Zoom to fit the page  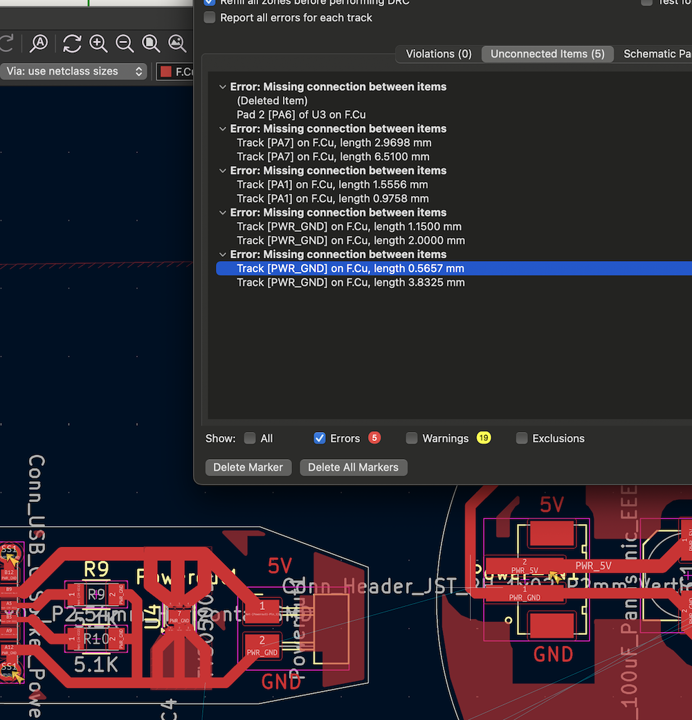pos(151,44)
